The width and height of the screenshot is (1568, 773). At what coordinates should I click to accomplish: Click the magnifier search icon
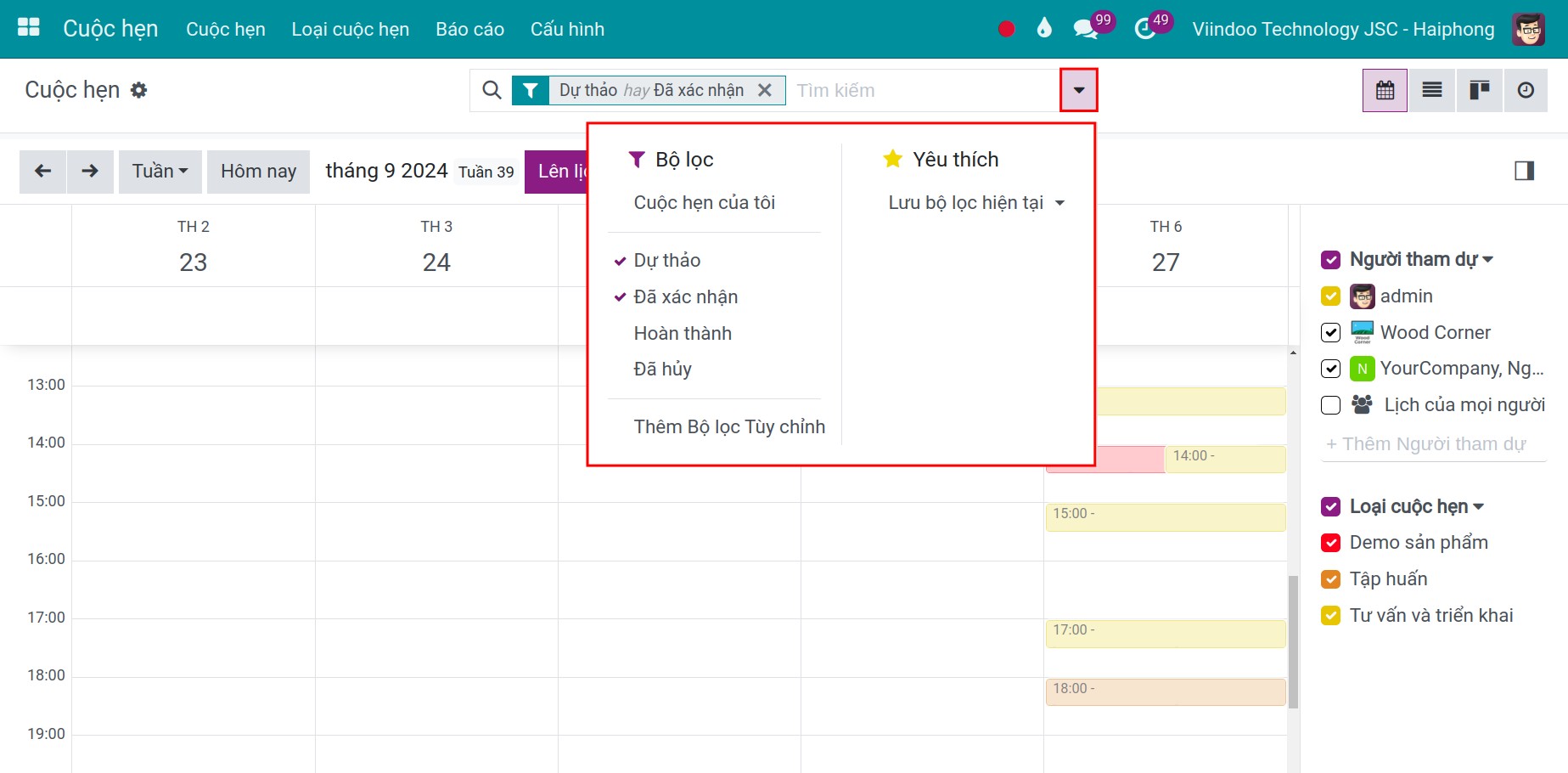point(492,90)
